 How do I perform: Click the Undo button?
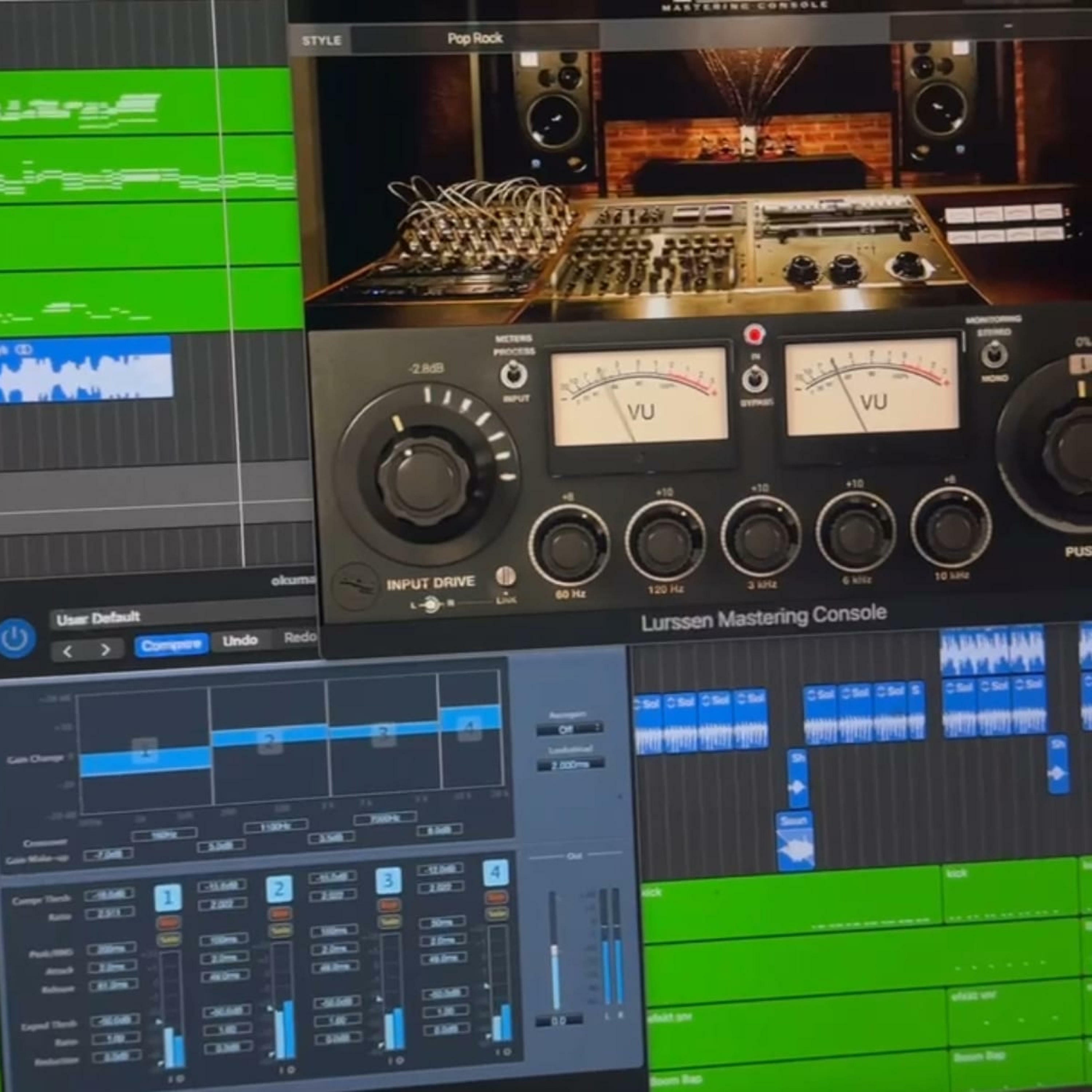point(240,641)
